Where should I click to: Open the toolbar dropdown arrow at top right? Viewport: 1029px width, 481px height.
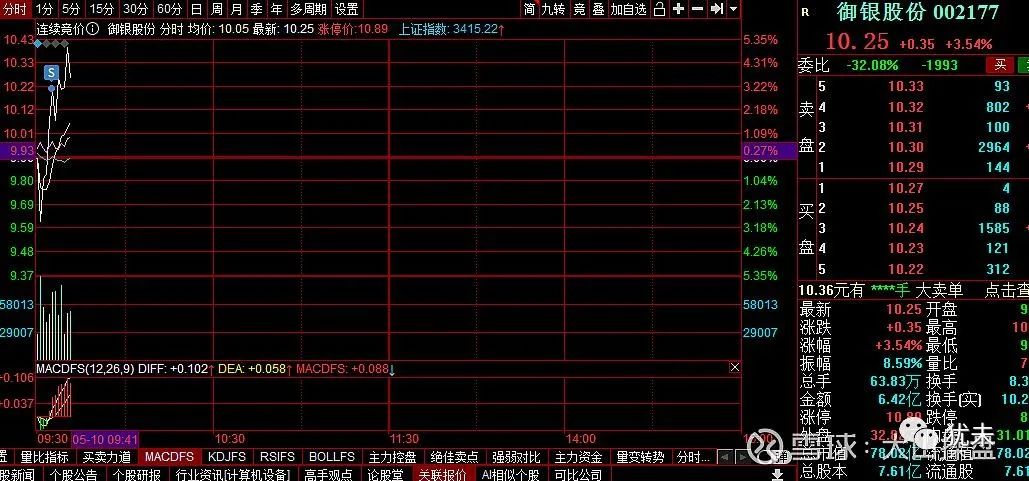(734, 9)
